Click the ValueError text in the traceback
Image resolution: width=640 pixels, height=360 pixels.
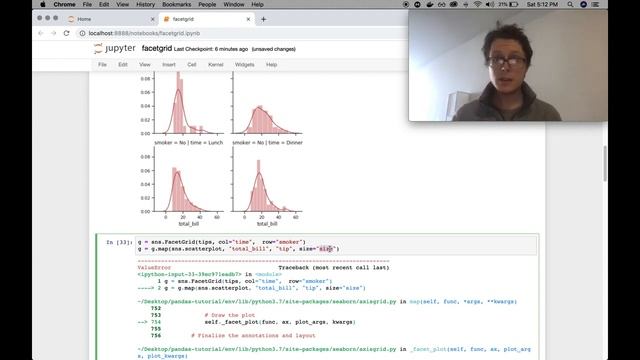click(154, 268)
